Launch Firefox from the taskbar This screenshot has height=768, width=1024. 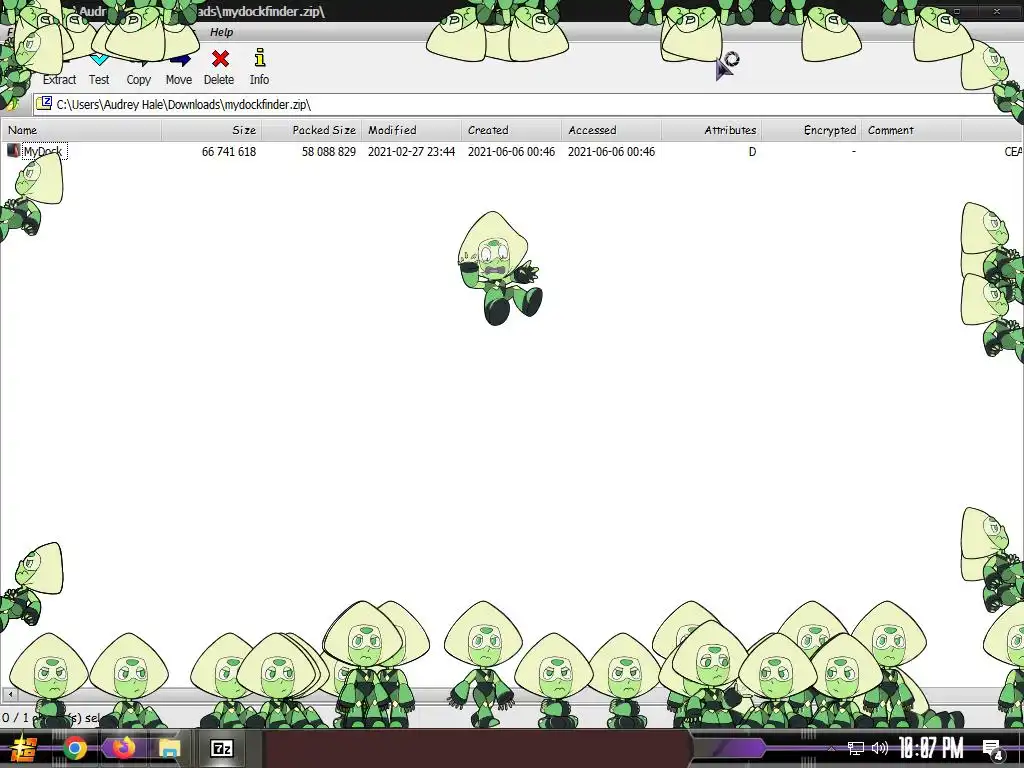[x=123, y=747]
